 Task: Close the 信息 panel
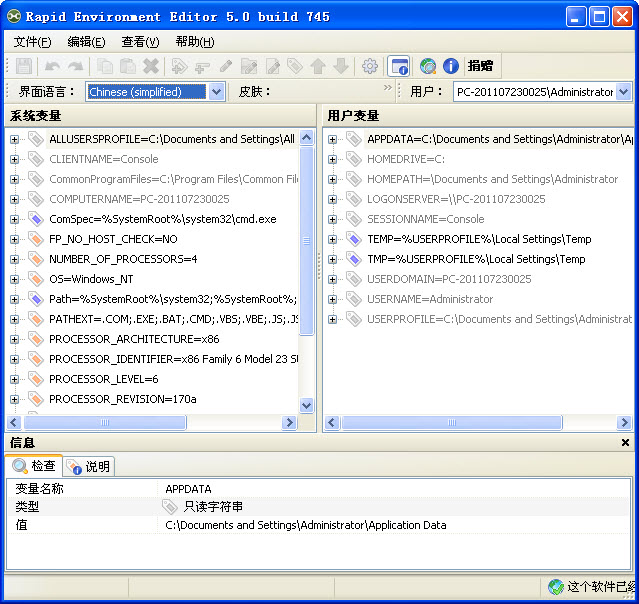coord(625,443)
